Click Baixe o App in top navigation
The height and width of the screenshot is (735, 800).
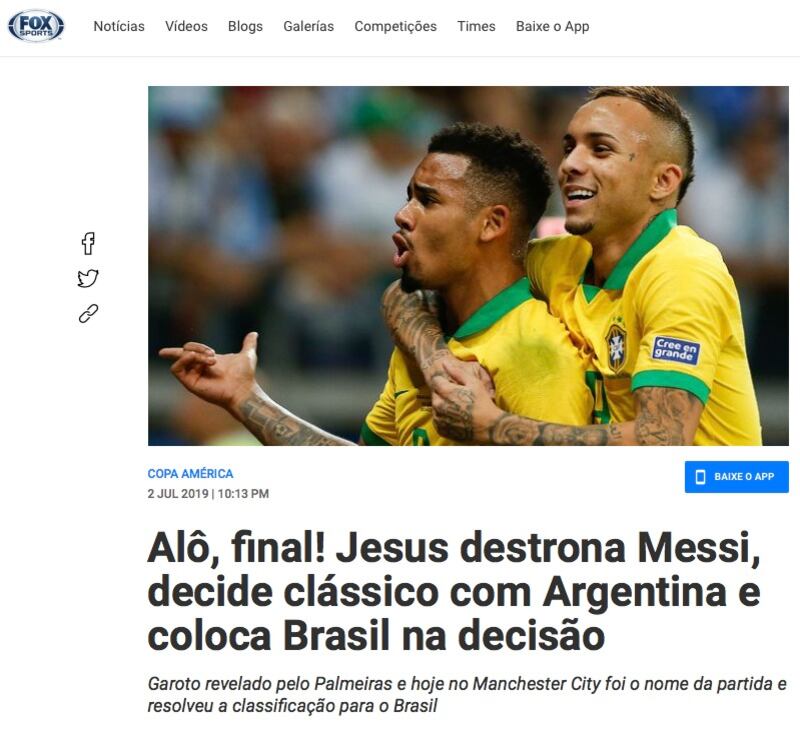point(553,27)
